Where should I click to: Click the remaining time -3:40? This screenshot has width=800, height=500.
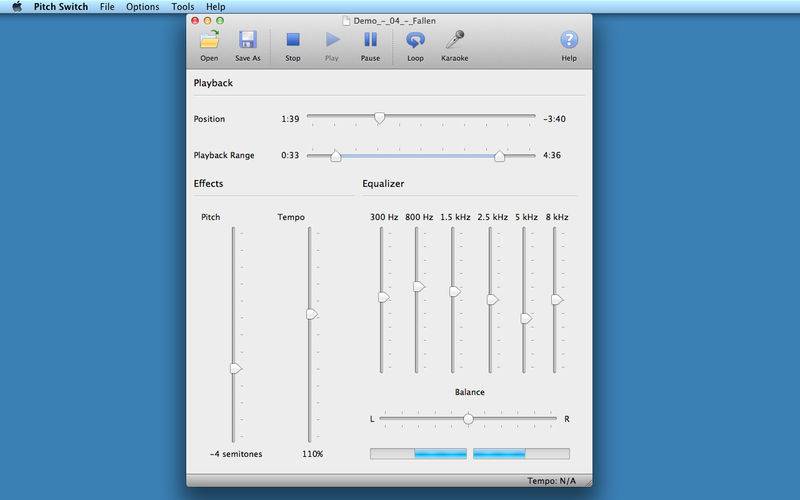[x=554, y=119]
